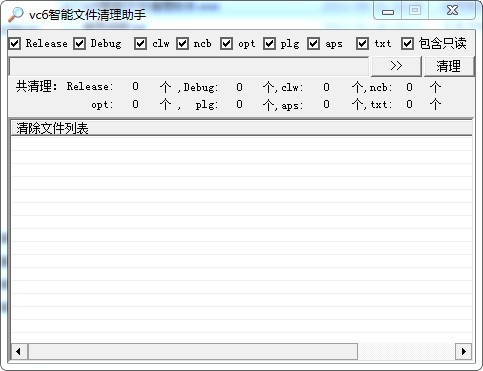Close the vc6智能文件清理助手 window
Image resolution: width=483 pixels, height=371 pixels.
[x=452, y=11]
